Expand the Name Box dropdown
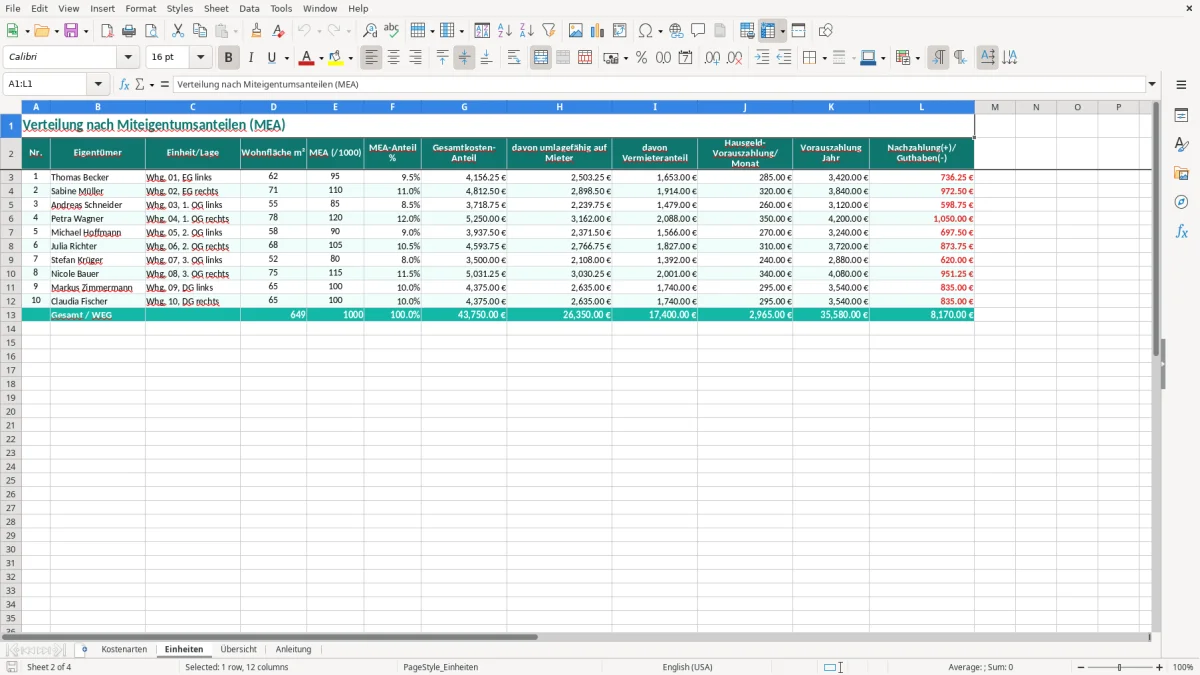Viewport: 1200px width, 675px height. coord(98,84)
